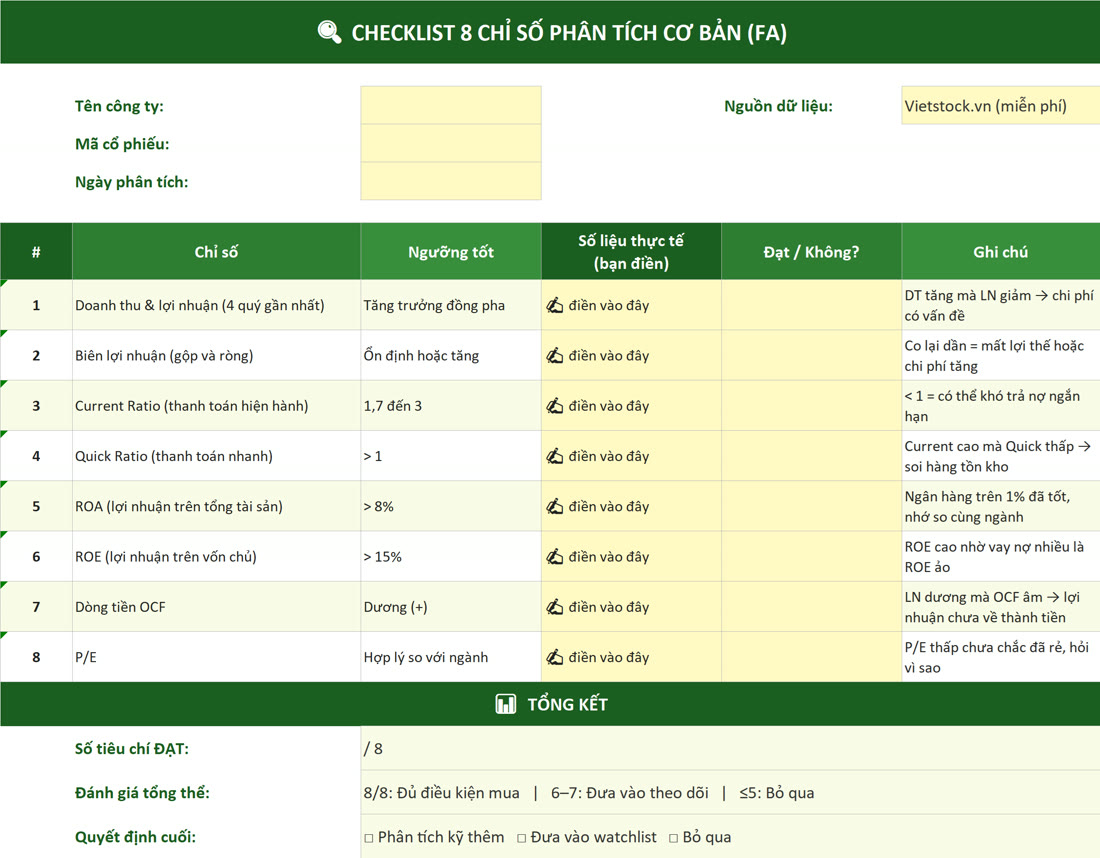
Task: Click the magnifying glass icon in the title
Action: 329,32
